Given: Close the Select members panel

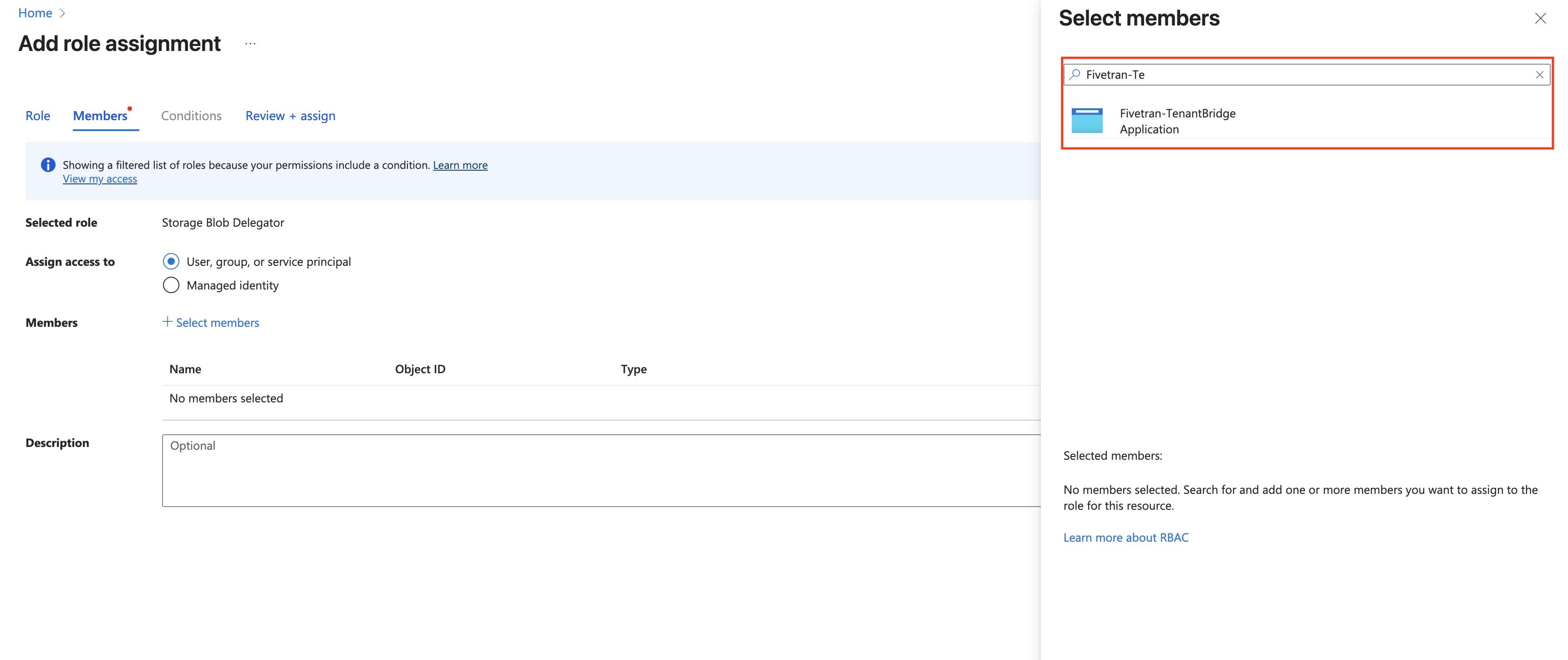Looking at the screenshot, I should point(1540,18).
